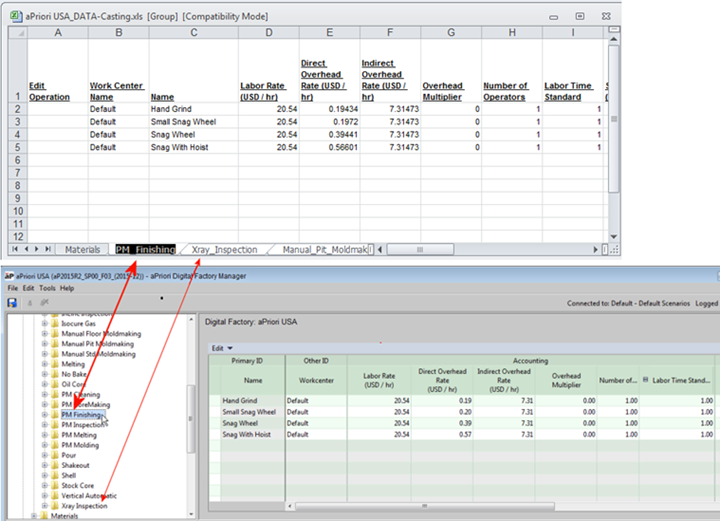Click the table horizontal scrollbar in Factory Manager
Screen dimensions: 720x521
425,506
